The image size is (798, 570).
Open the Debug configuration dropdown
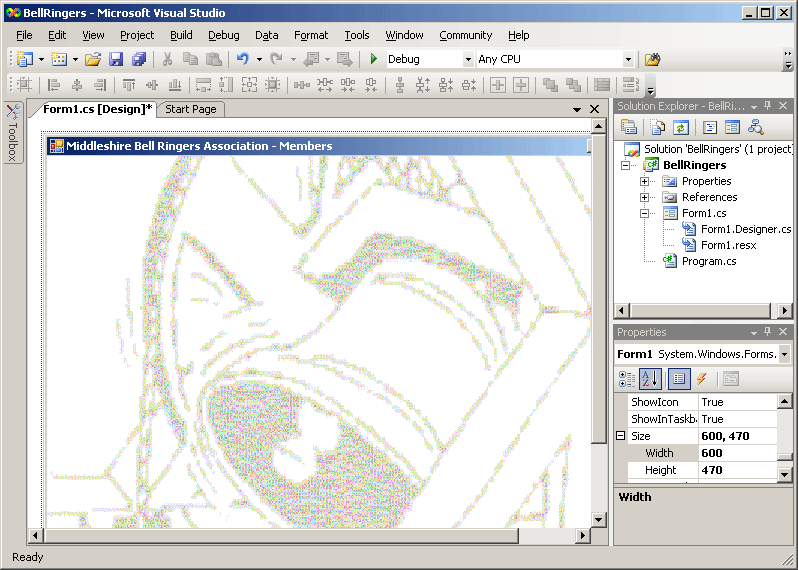468,60
